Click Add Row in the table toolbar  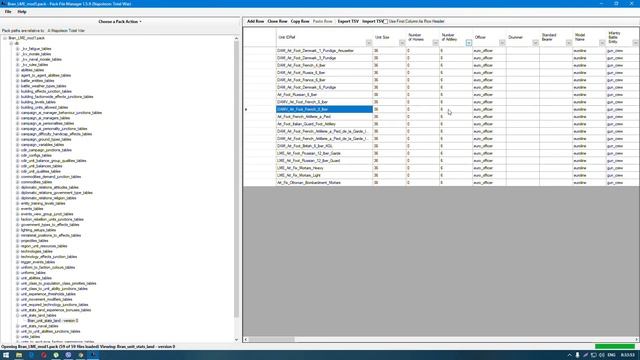[x=256, y=21]
